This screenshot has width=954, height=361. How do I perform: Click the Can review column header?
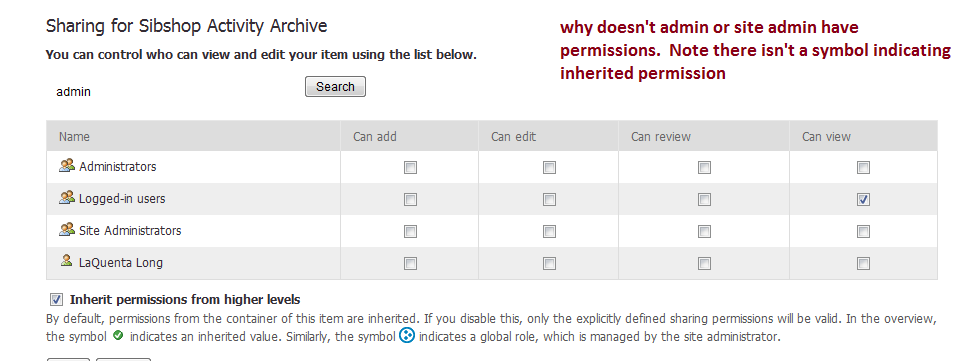coord(661,136)
